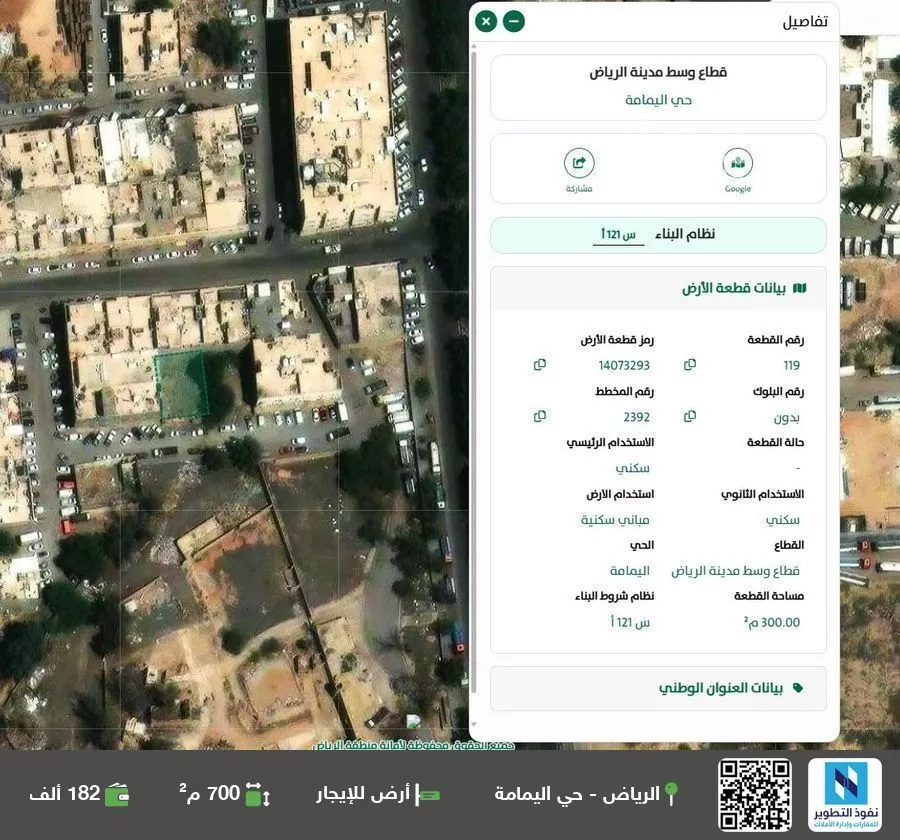
Task: Copy parcel number 119 using its copy icon
Action: 690,364
